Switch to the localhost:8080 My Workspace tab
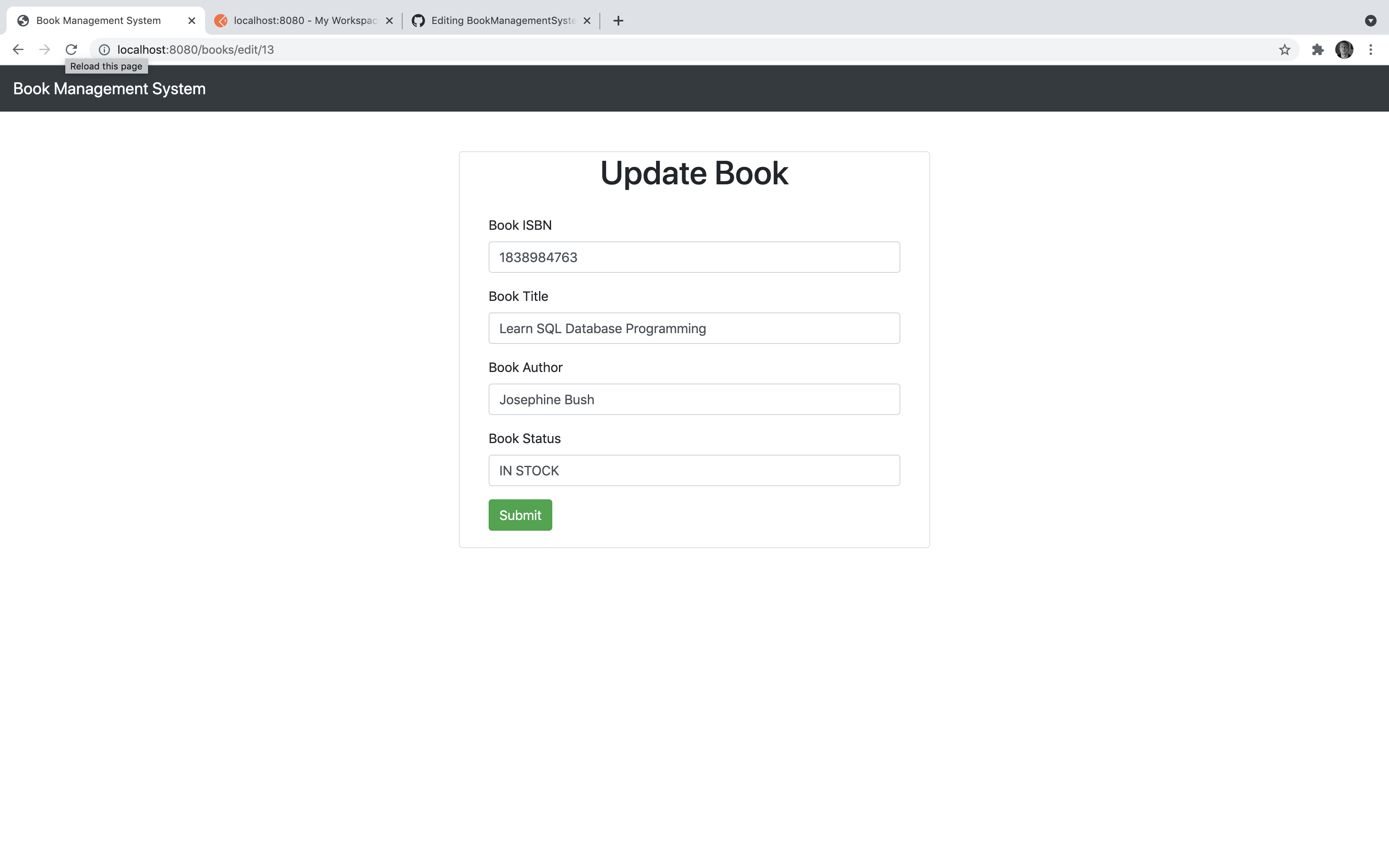This screenshot has width=1389, height=868. pos(298,20)
